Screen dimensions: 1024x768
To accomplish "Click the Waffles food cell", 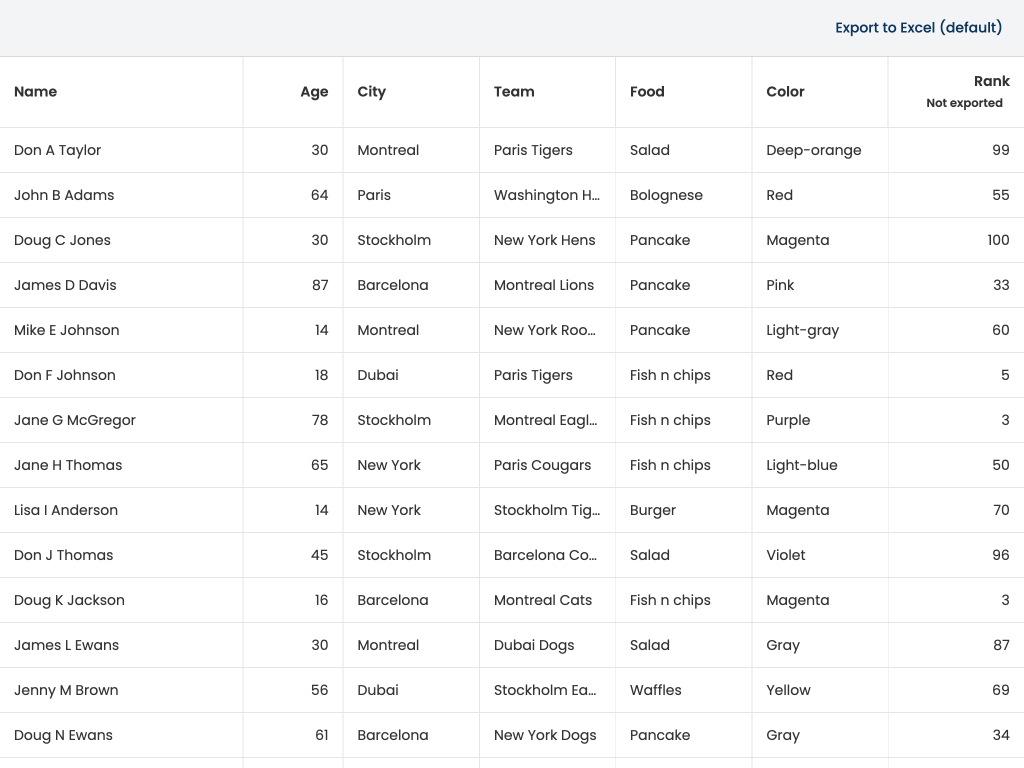I will tap(656, 690).
